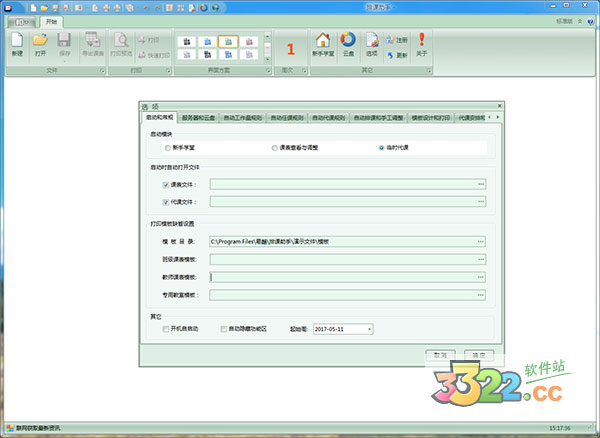This screenshot has width=600, height=438.
Task: Click the 更新 update arrow icon
Action: (x=397, y=55)
